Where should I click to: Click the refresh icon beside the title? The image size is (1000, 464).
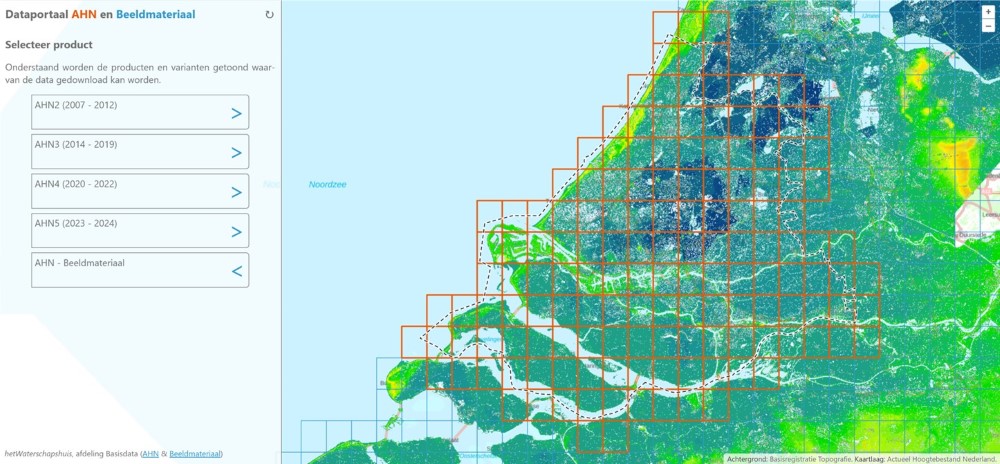(269, 15)
